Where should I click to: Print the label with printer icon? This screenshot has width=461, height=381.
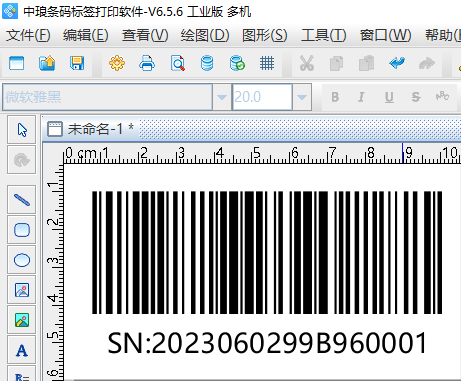(x=147, y=63)
